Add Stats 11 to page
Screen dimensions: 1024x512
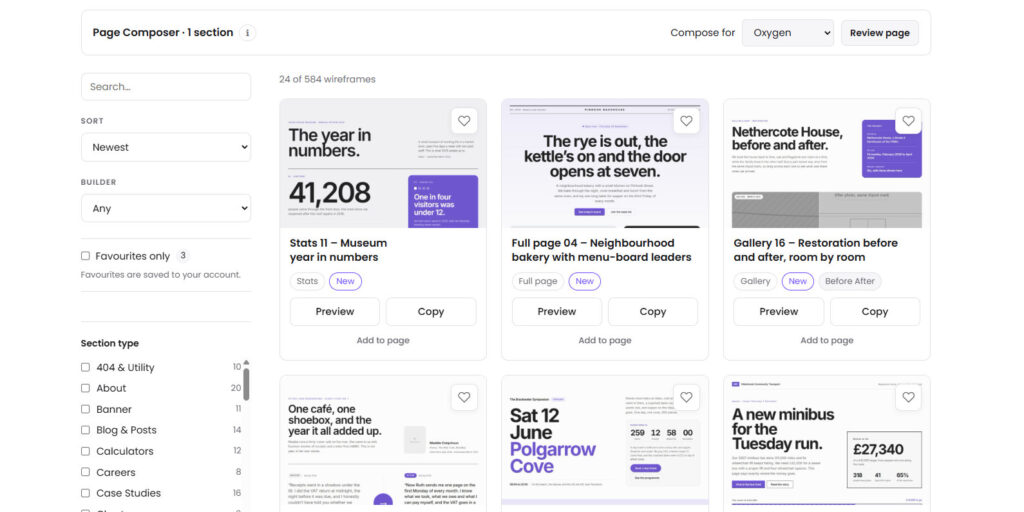(383, 340)
